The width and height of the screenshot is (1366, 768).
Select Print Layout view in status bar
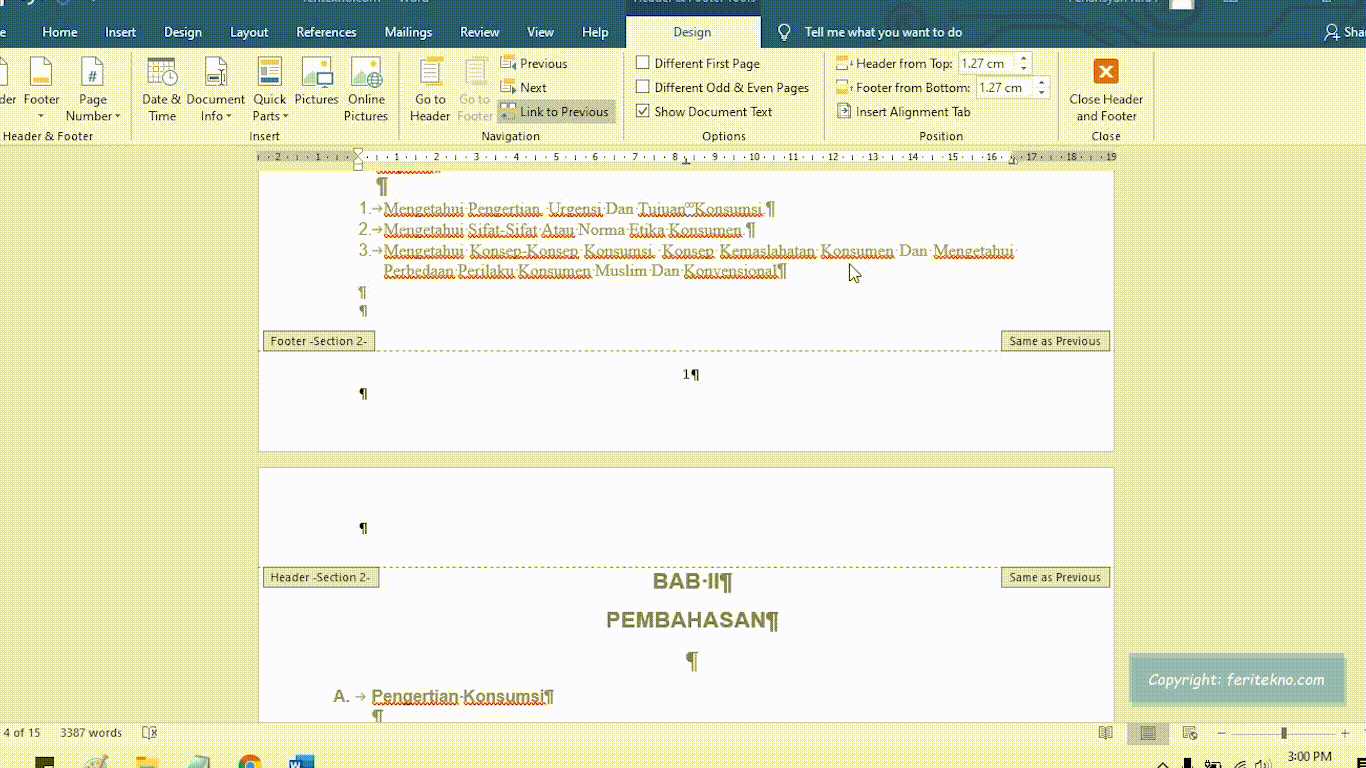click(x=1148, y=733)
